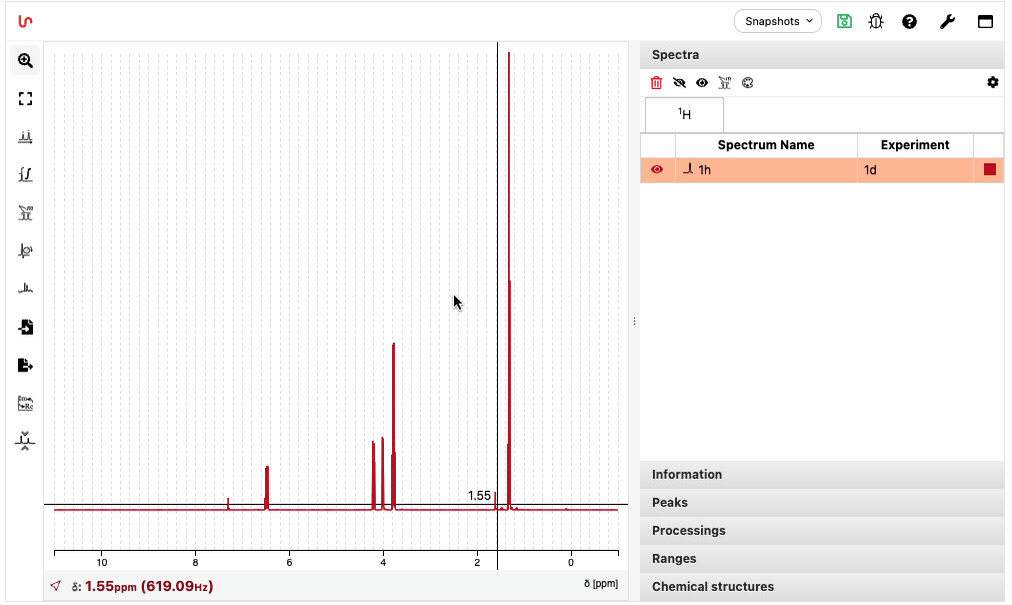1012x605 pixels.
Task: Click the bug report icon
Action: 876,20
